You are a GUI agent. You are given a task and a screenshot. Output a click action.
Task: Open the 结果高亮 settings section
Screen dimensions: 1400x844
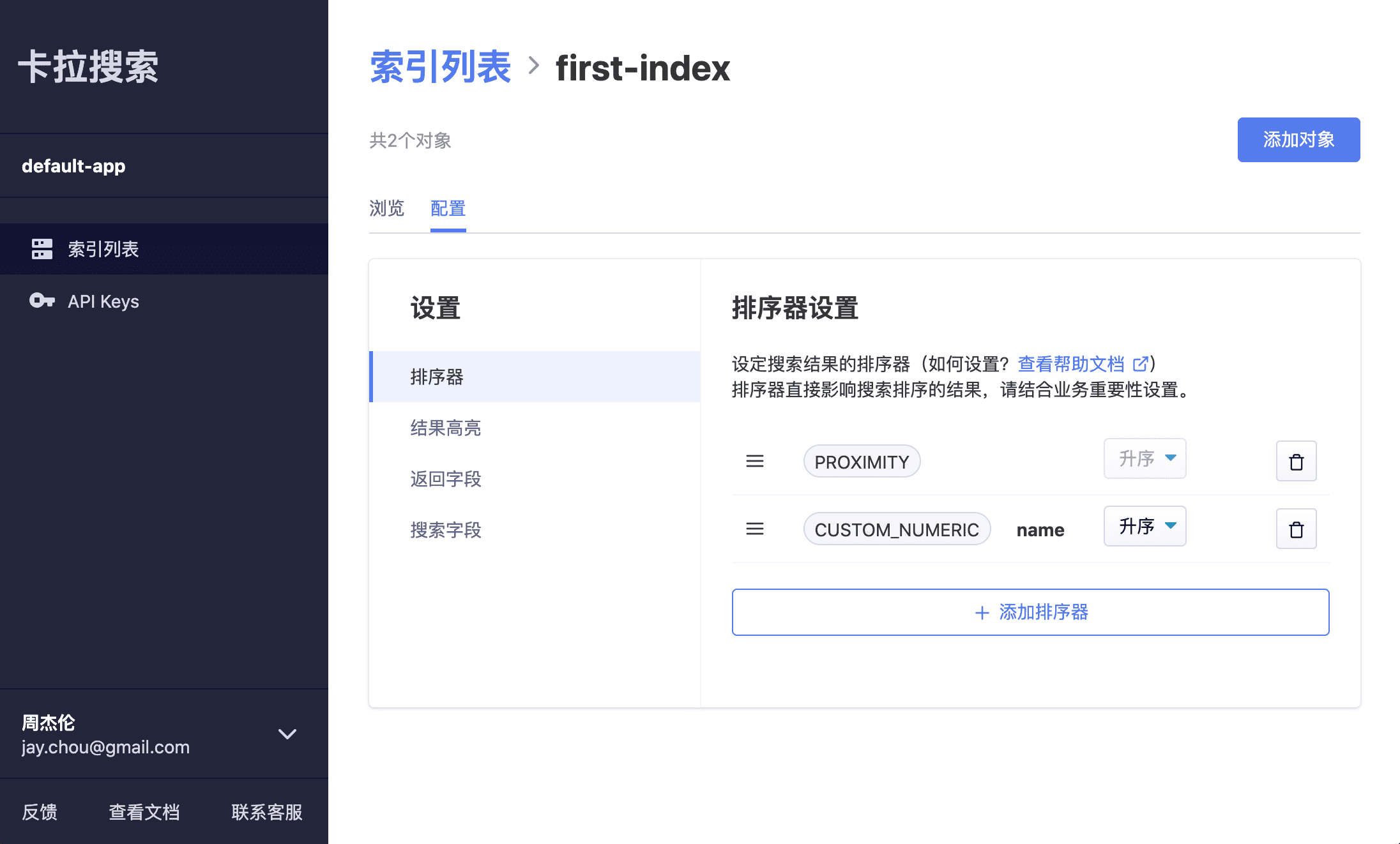pyautogui.click(x=446, y=428)
